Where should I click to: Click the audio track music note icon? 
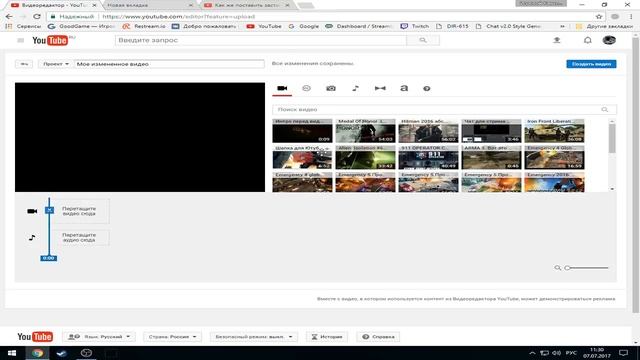tap(32, 238)
